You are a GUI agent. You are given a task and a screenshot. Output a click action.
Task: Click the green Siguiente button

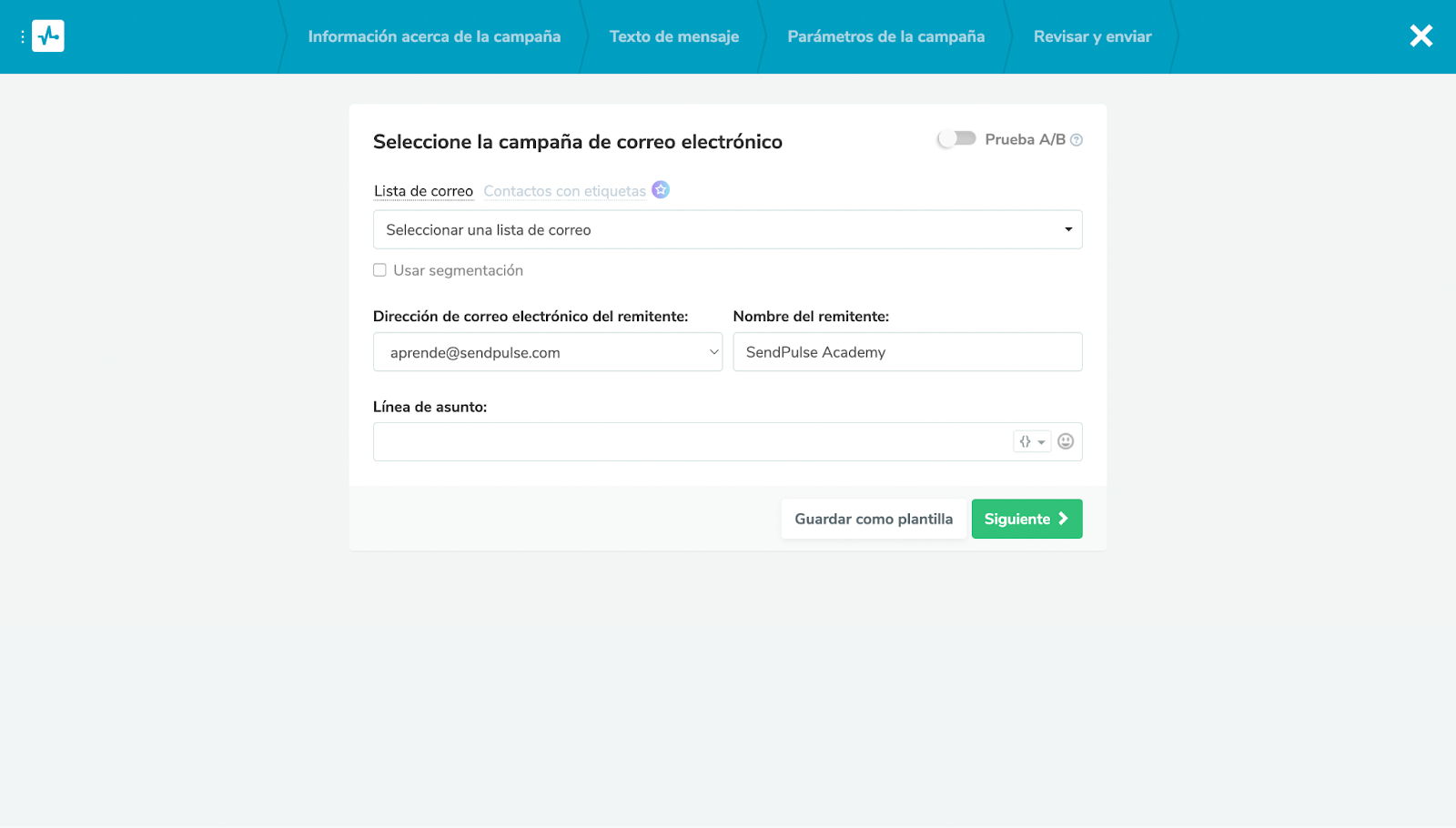pos(1027,519)
